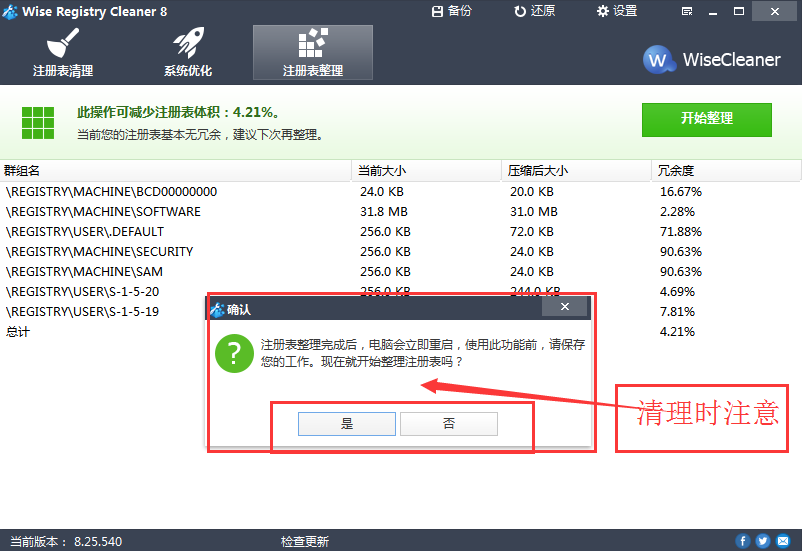Decline with 否 button in dialog

(449, 424)
